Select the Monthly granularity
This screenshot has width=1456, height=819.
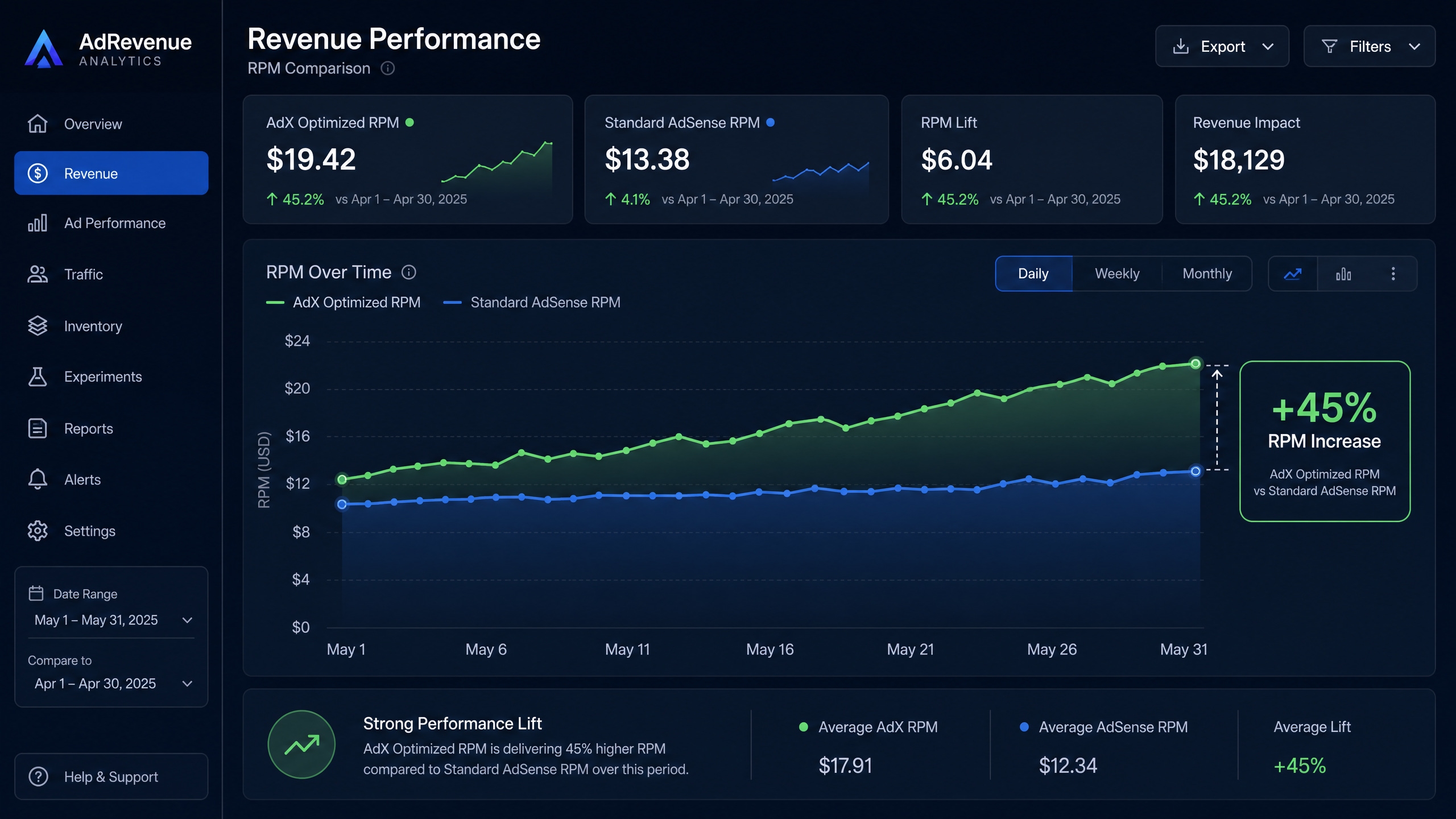coord(1207,274)
